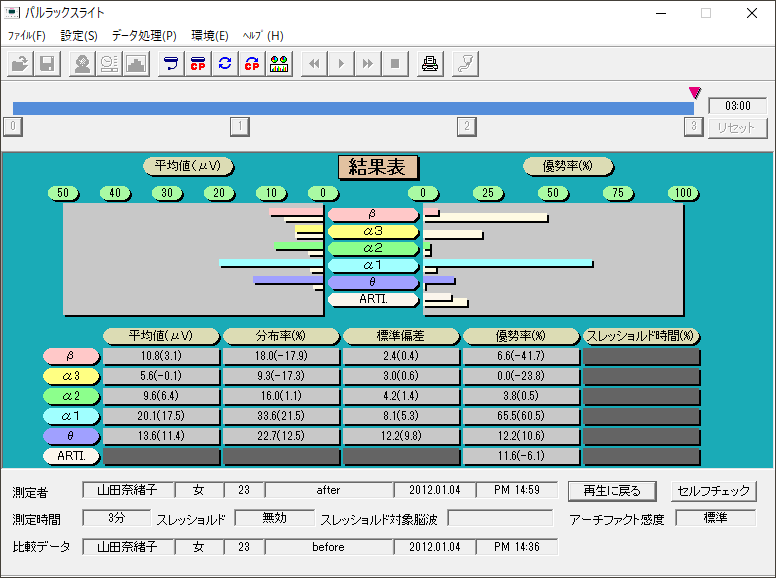Open the データ処理(P) menu
Screen dimensions: 776x578
click(x=144, y=36)
